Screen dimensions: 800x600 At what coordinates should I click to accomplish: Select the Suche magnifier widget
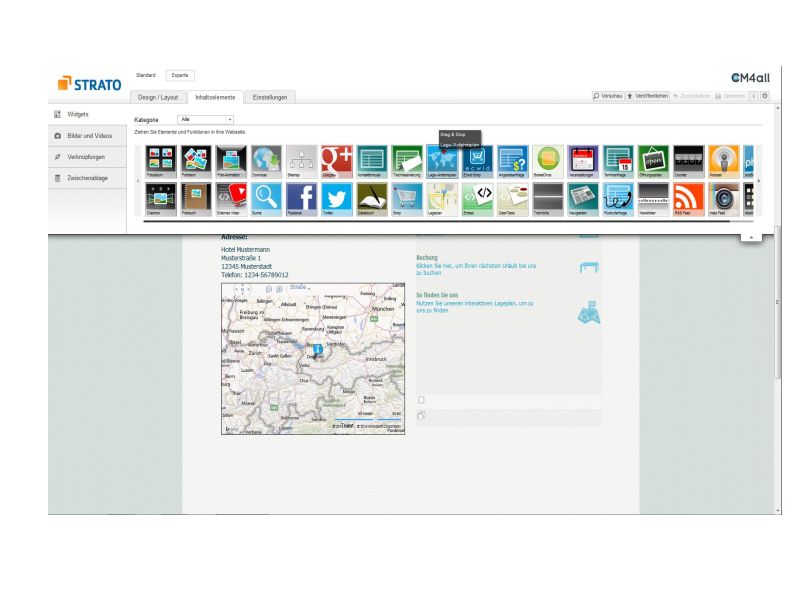point(266,199)
